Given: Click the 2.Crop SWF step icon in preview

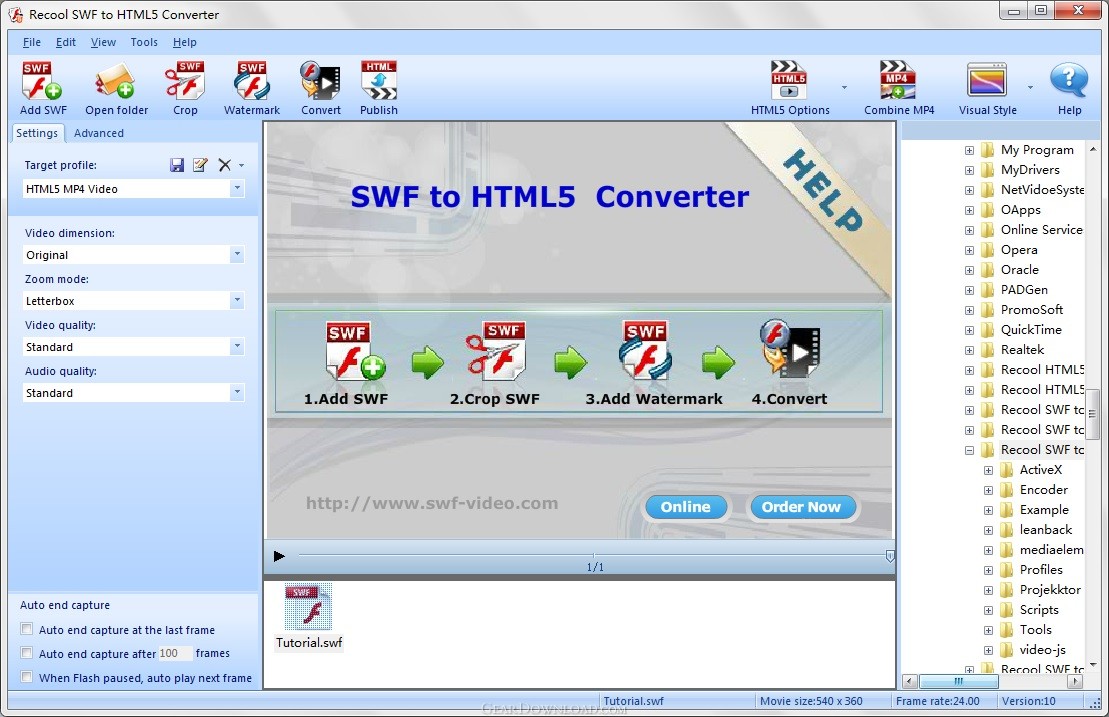Looking at the screenshot, I should [496, 349].
